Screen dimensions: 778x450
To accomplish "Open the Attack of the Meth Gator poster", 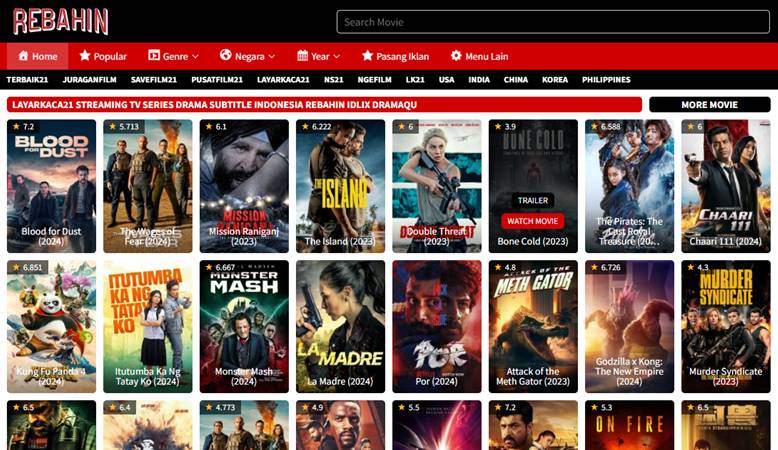I will (533, 326).
